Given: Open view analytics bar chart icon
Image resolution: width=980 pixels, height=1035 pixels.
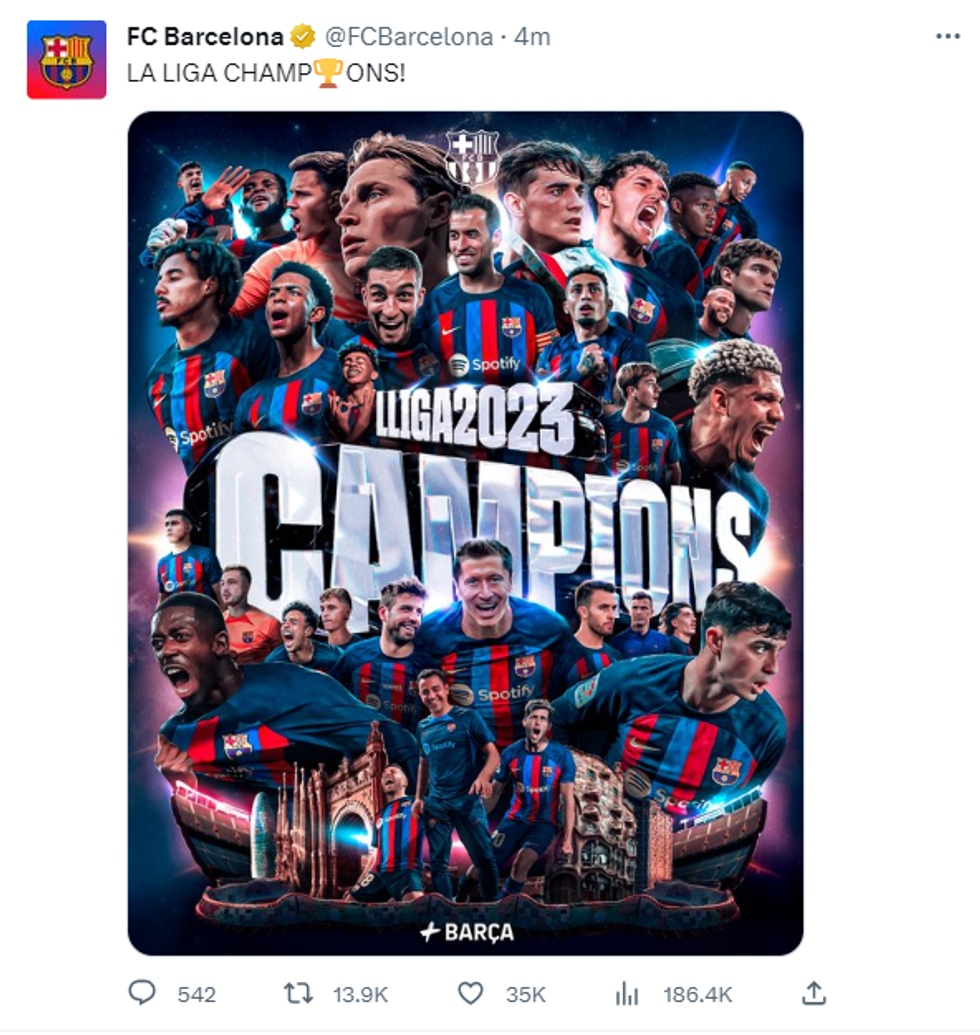Looking at the screenshot, I should [x=627, y=993].
